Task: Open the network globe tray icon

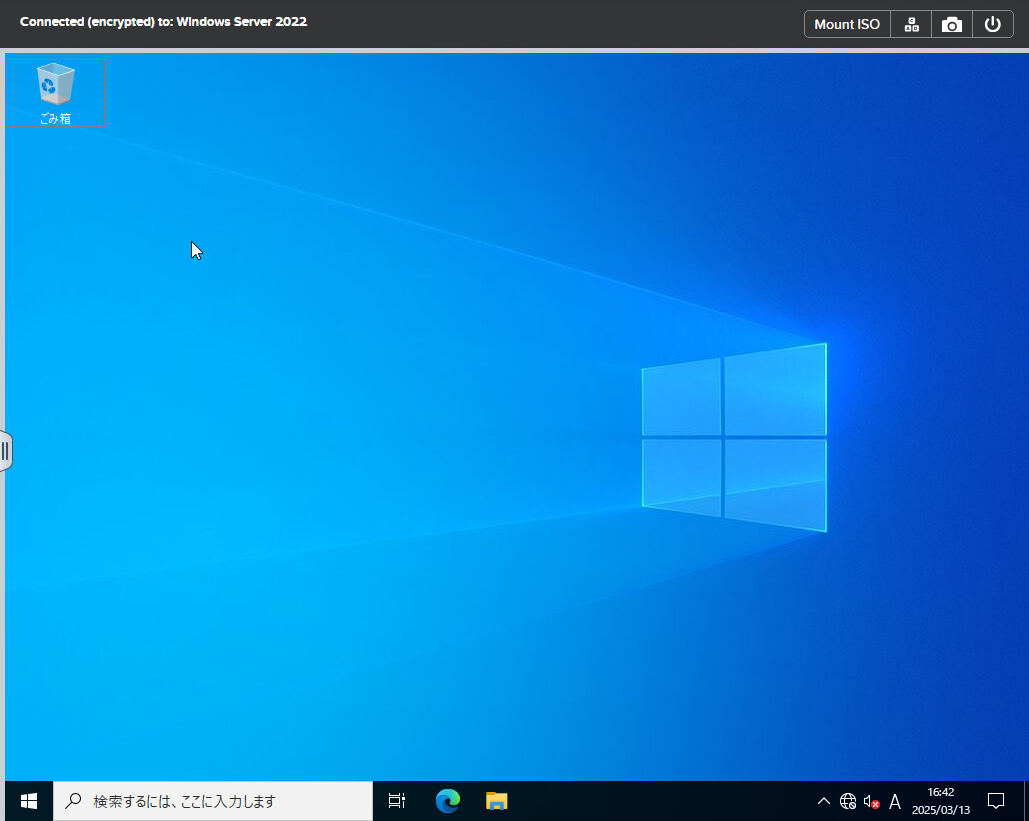Action: [847, 801]
